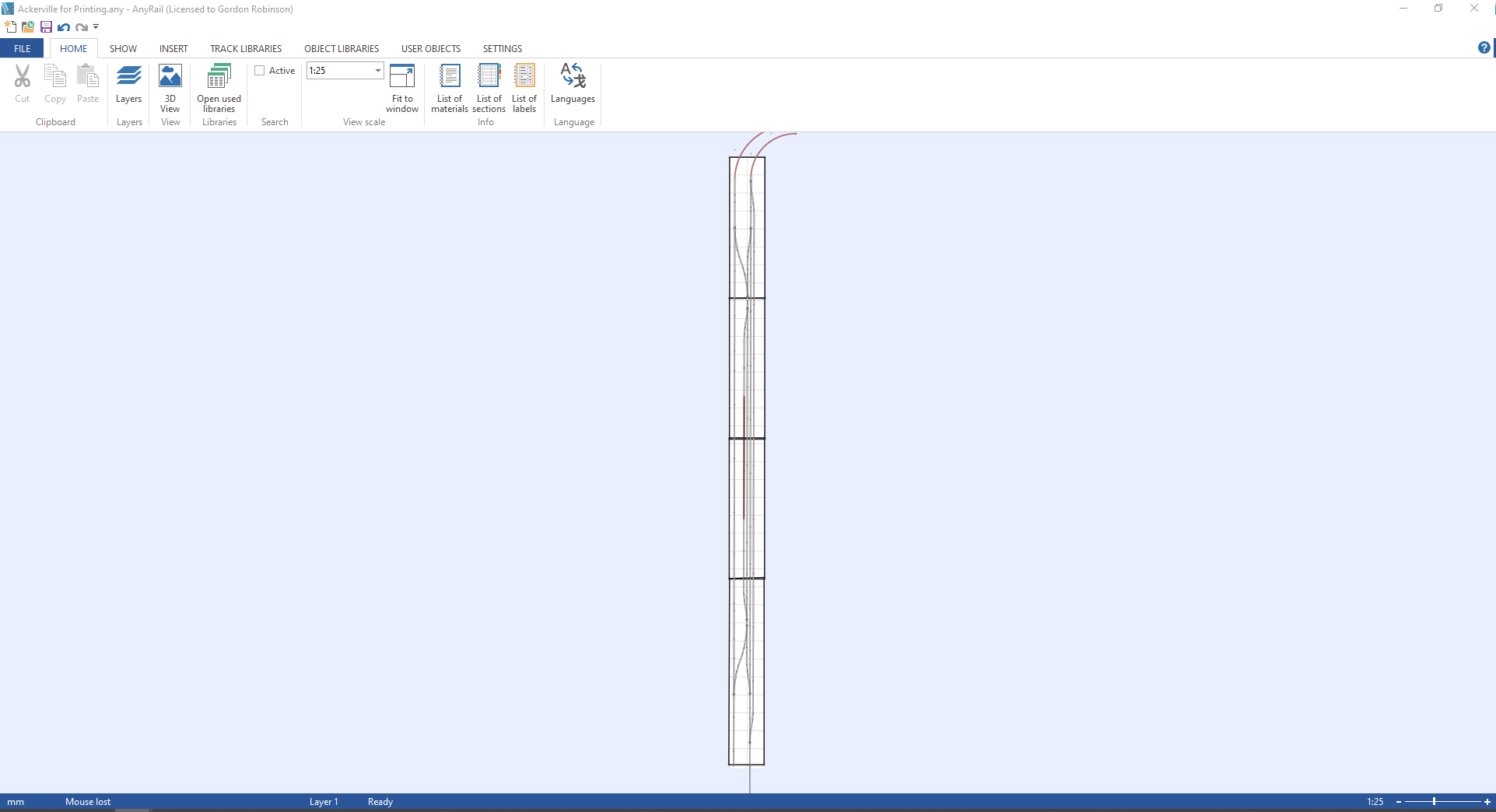This screenshot has width=1496, height=812.
Task: Open the List of materials
Action: 450,84
